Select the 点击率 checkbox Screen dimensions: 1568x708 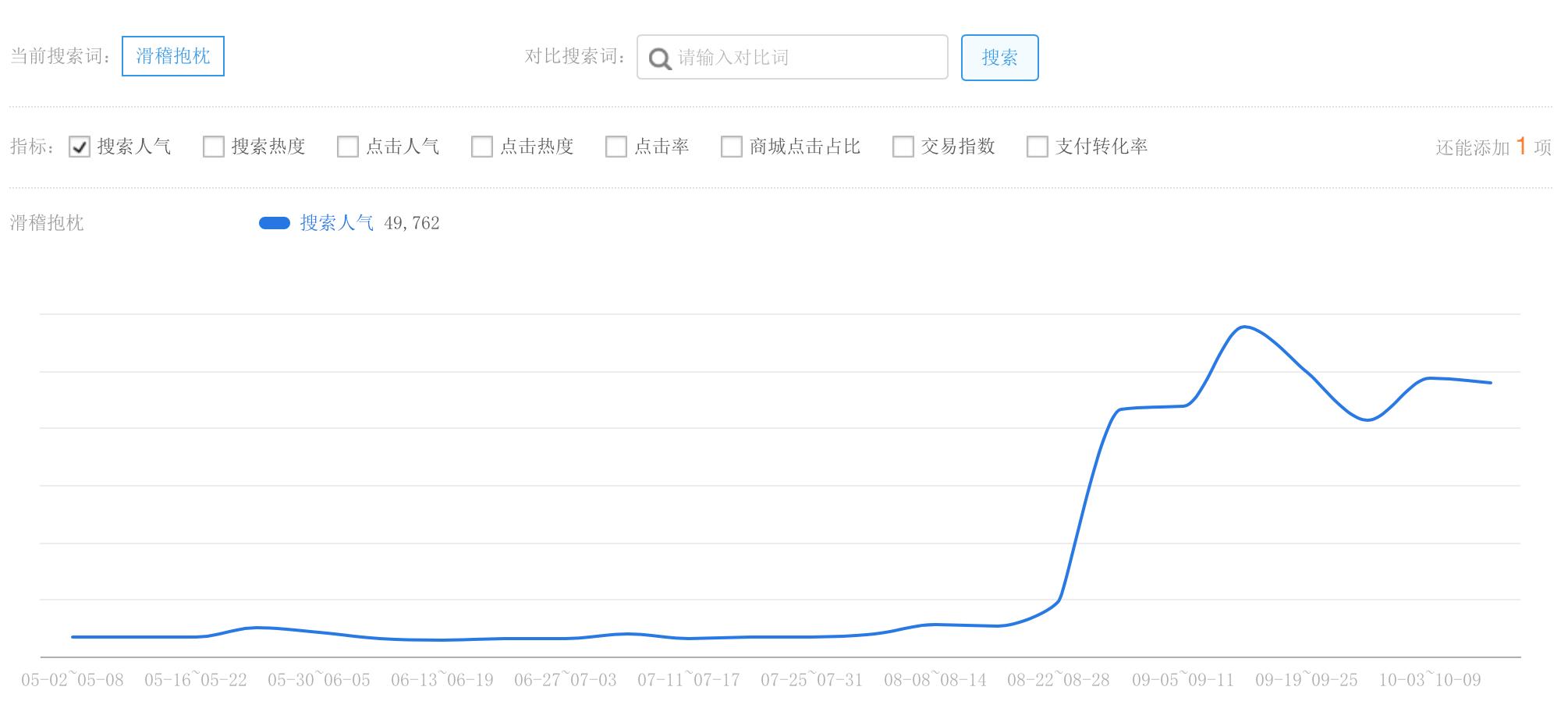[616, 147]
